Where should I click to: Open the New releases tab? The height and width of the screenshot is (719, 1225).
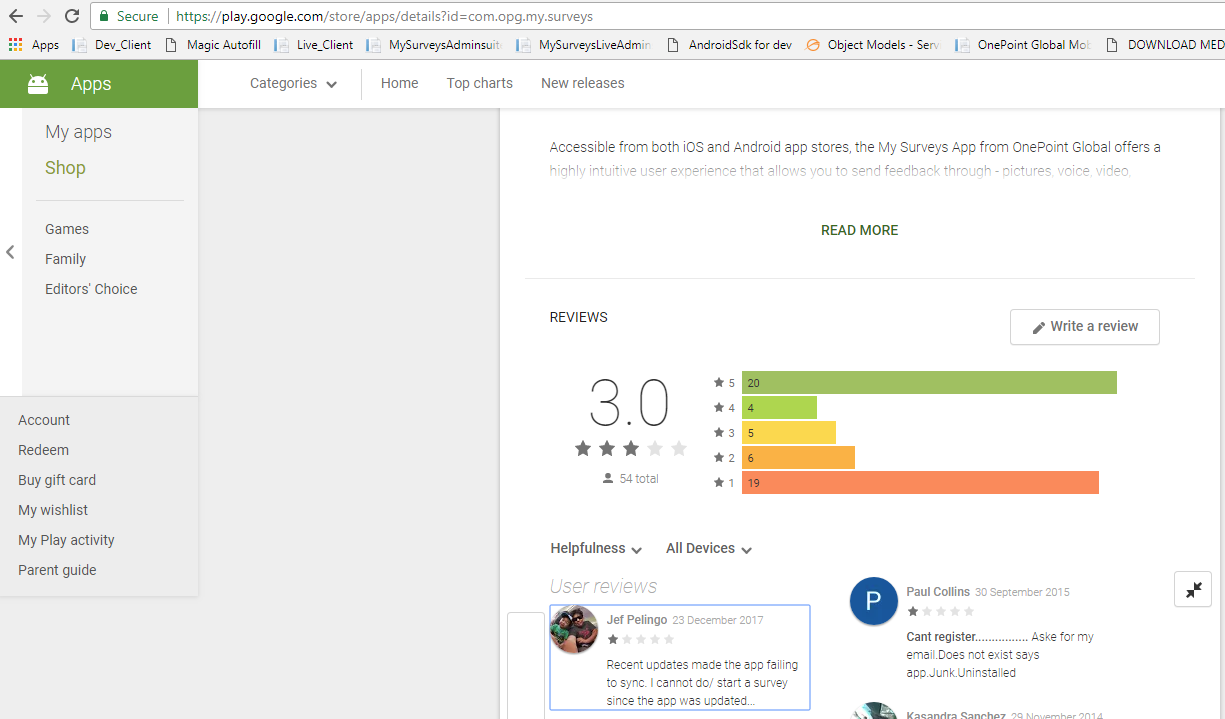tap(582, 83)
